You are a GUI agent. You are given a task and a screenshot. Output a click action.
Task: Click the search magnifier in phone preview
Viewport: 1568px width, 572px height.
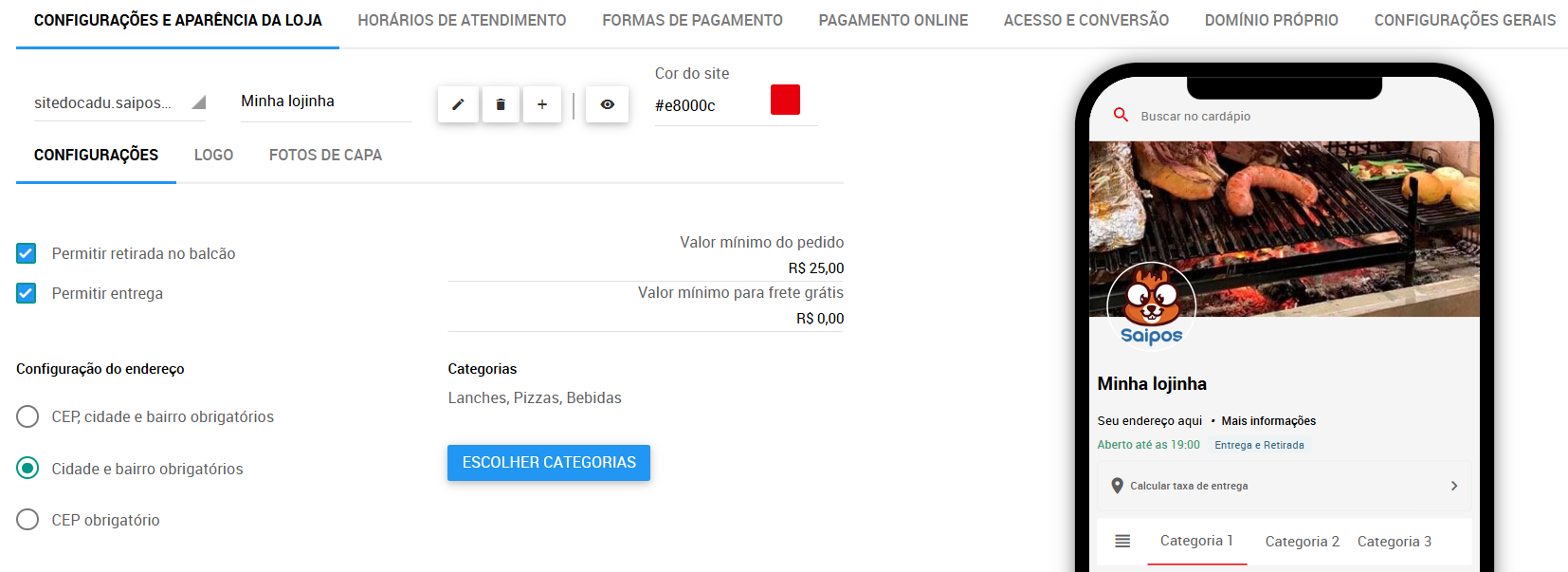click(1121, 115)
